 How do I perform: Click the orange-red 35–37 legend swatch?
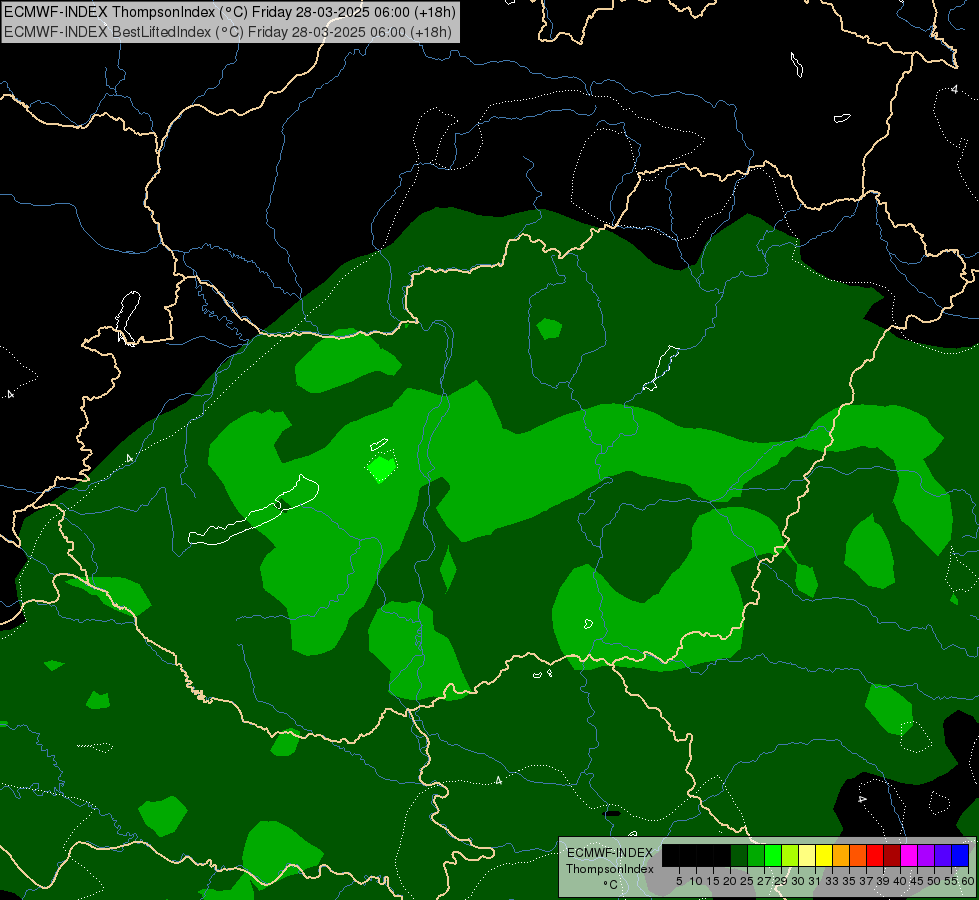coord(858,855)
